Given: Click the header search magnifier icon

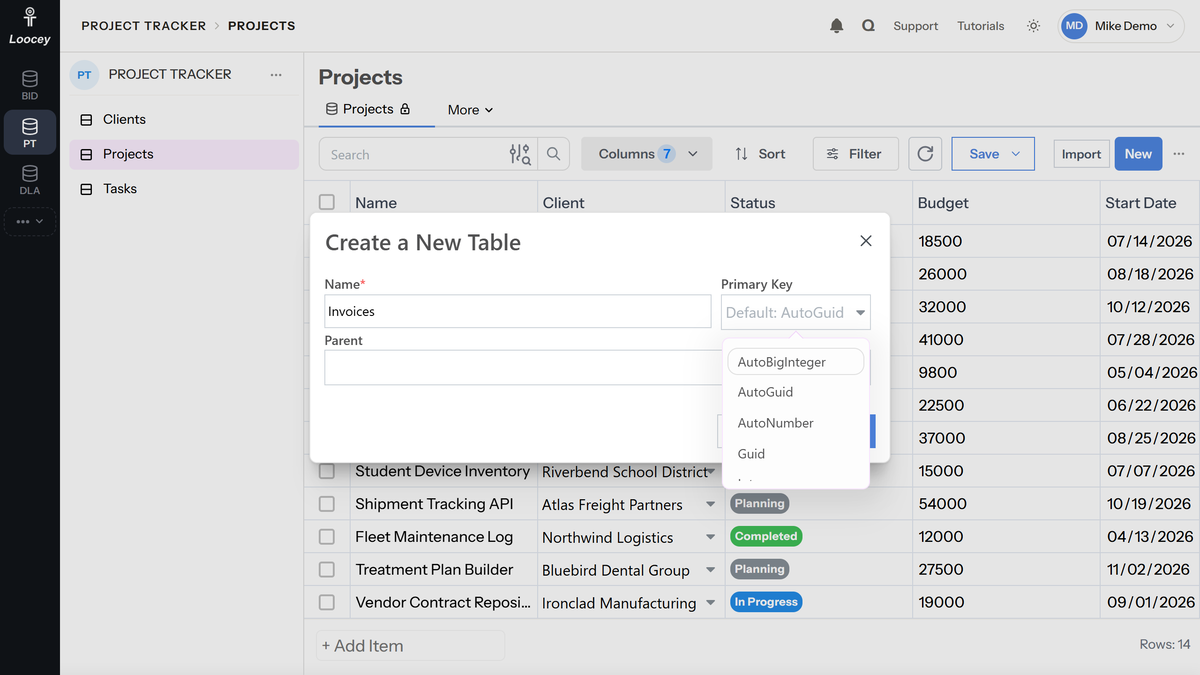Looking at the screenshot, I should click(x=868, y=26).
